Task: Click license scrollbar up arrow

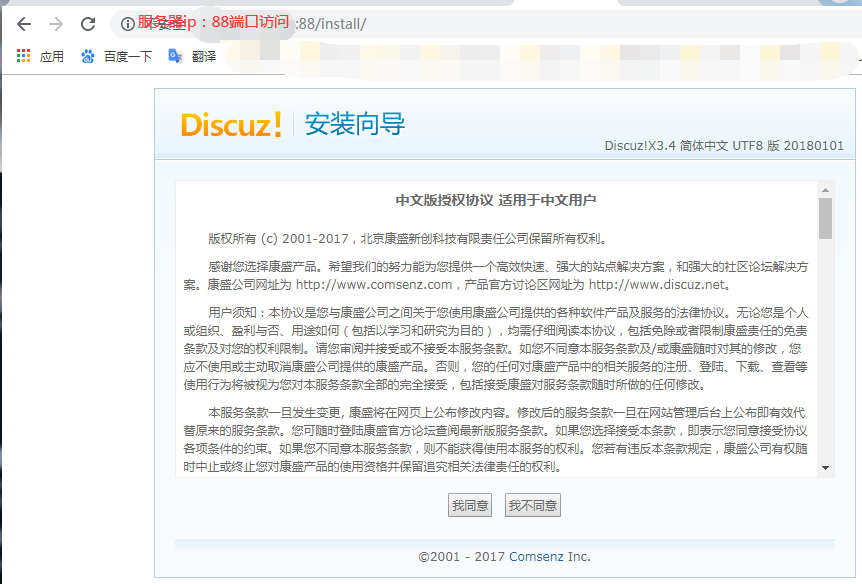Action: (x=825, y=190)
